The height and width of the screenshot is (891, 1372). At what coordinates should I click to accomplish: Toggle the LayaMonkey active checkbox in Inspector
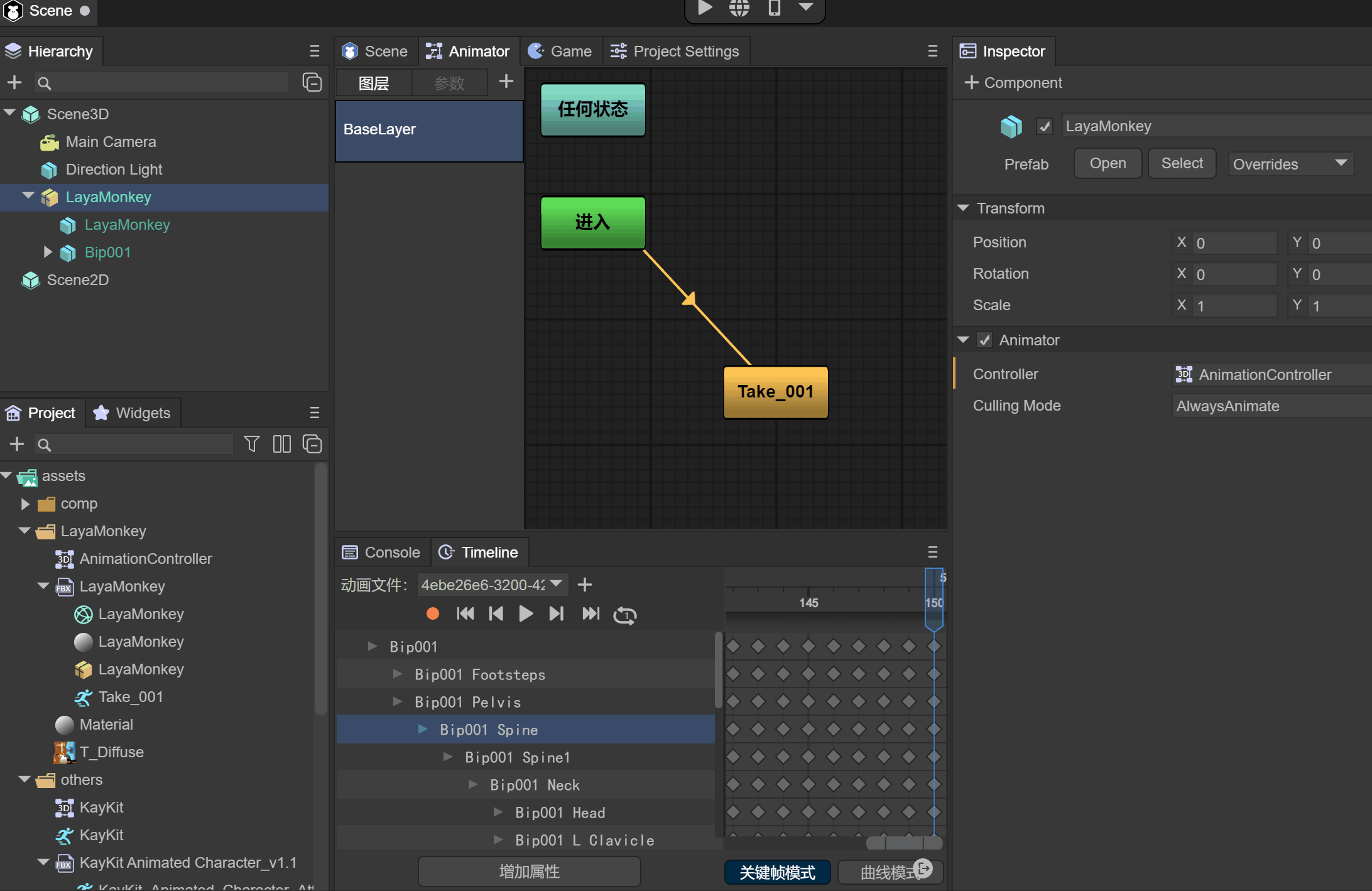point(1044,126)
